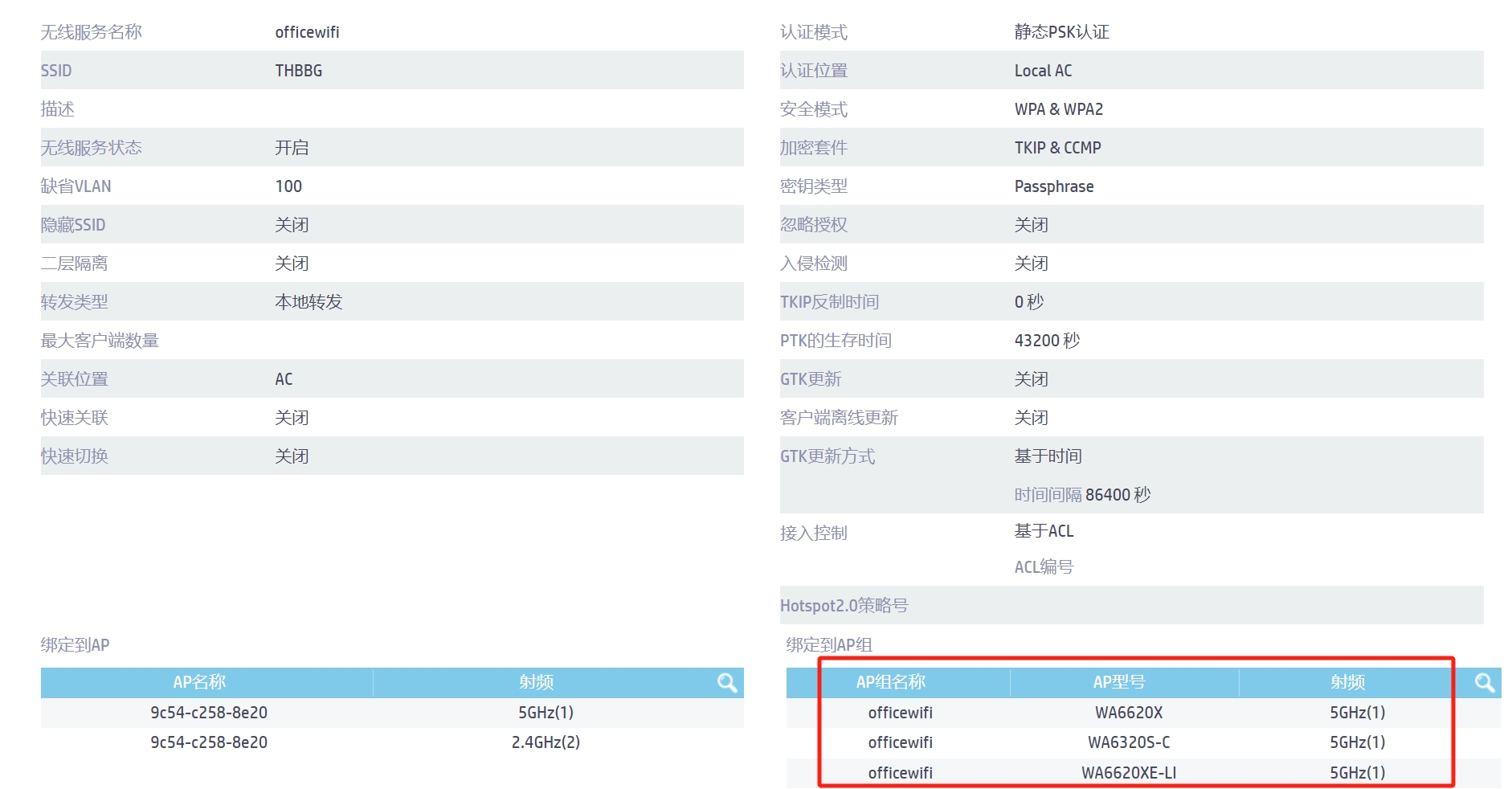Screen dimensions: 1512x789
Task: Click the 关闭 value for 入侵检测
Action: coord(1032,264)
